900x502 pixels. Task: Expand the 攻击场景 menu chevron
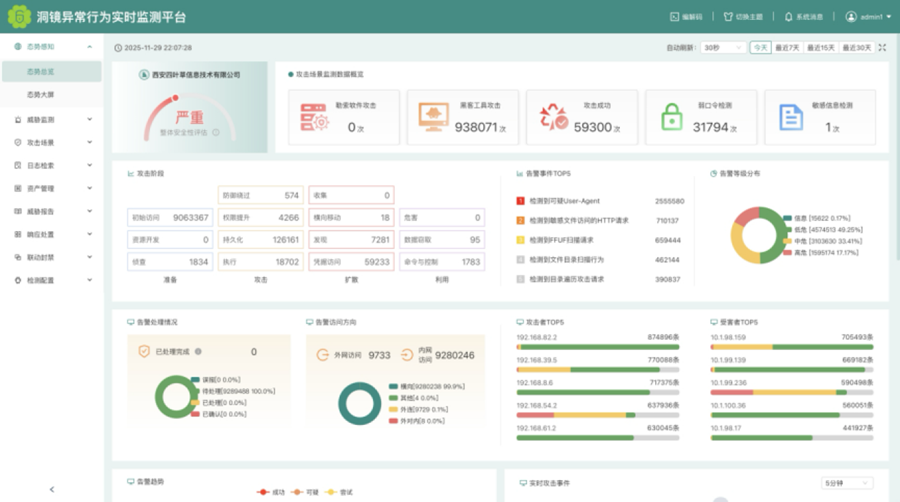(x=90, y=142)
